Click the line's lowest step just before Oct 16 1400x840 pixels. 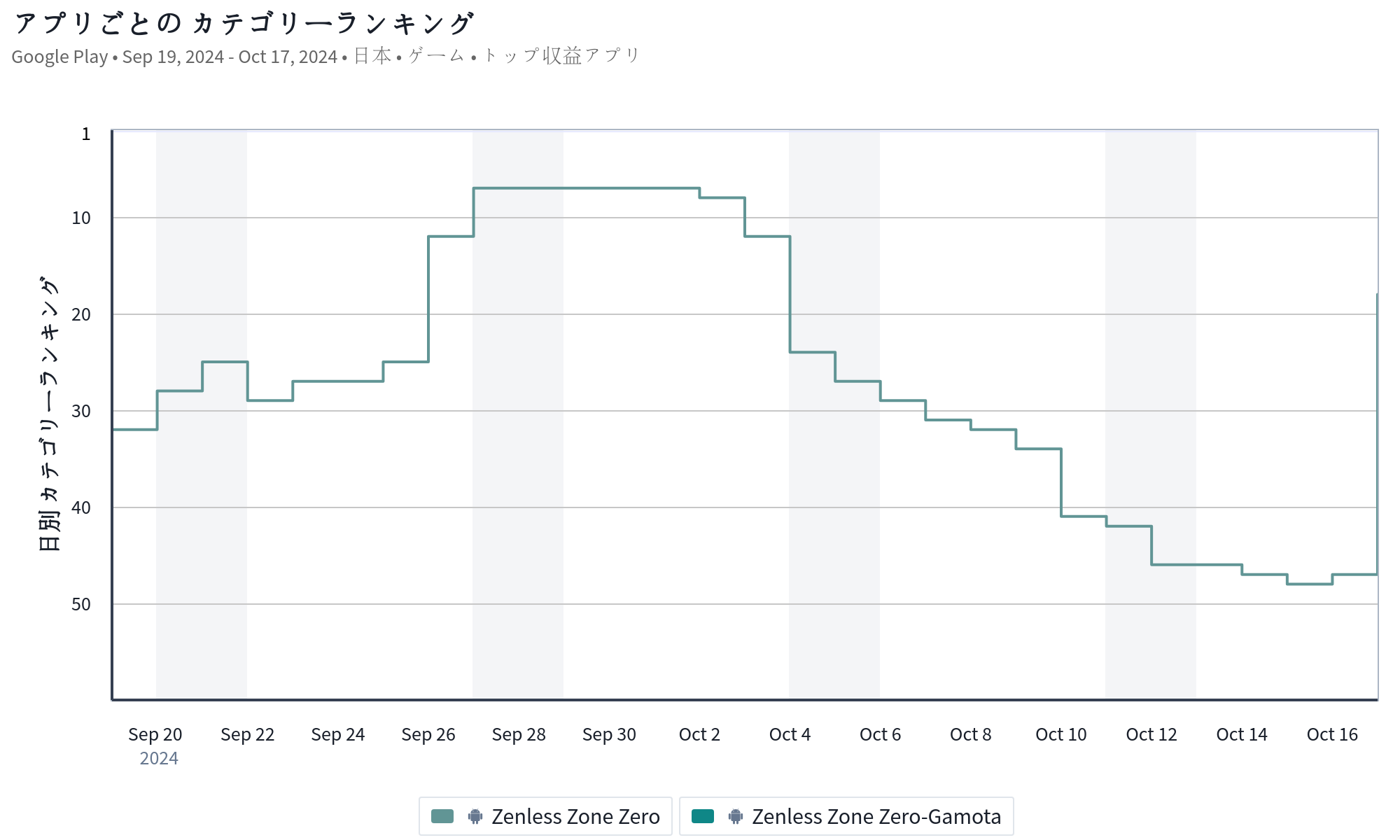pos(1309,584)
